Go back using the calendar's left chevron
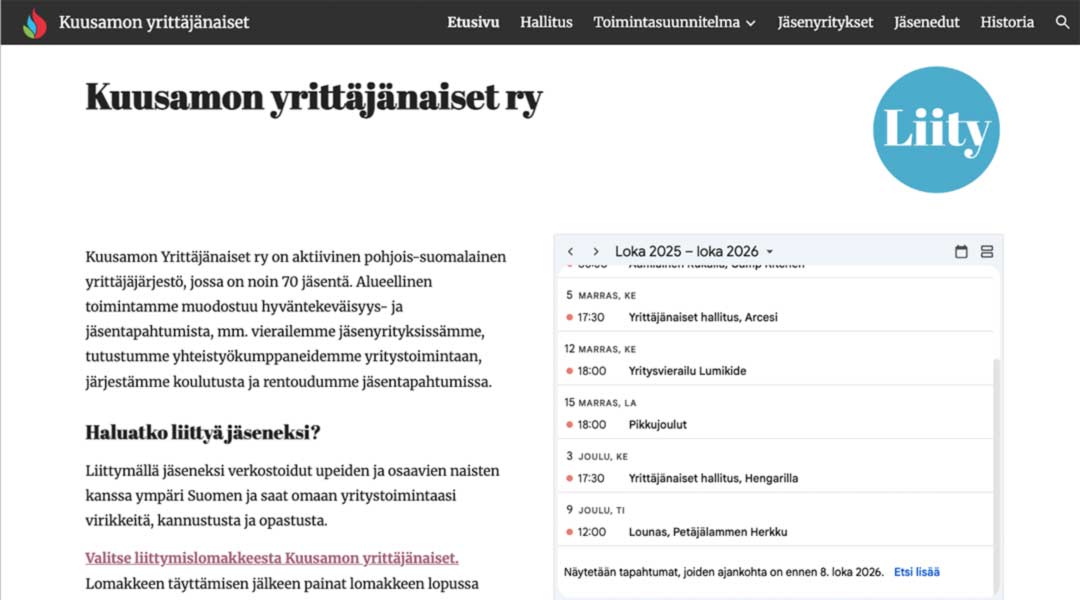Screen dimensions: 1080x600 571,252
